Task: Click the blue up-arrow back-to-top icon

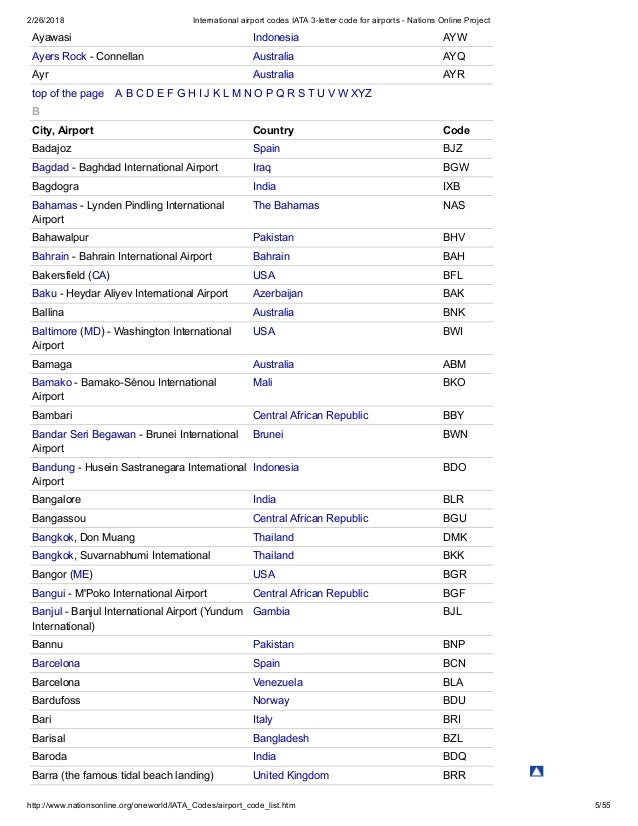Action: [536, 771]
